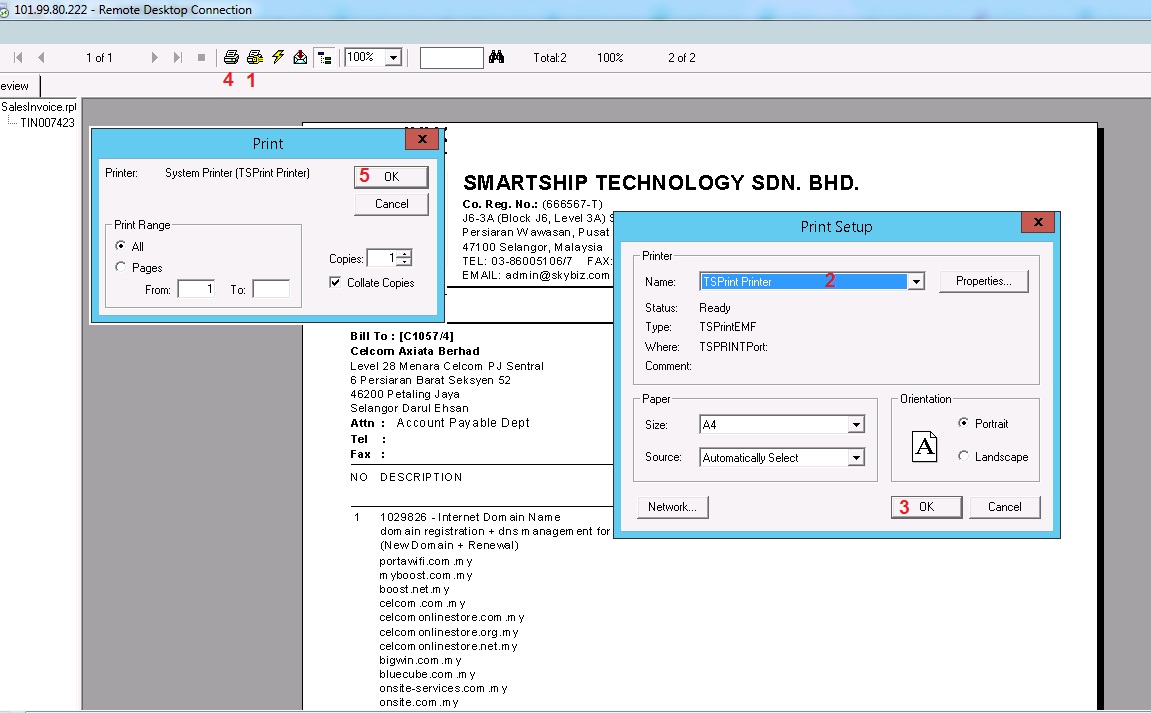1151x713 pixels.
Task: Go to the next page arrow
Action: [155, 58]
